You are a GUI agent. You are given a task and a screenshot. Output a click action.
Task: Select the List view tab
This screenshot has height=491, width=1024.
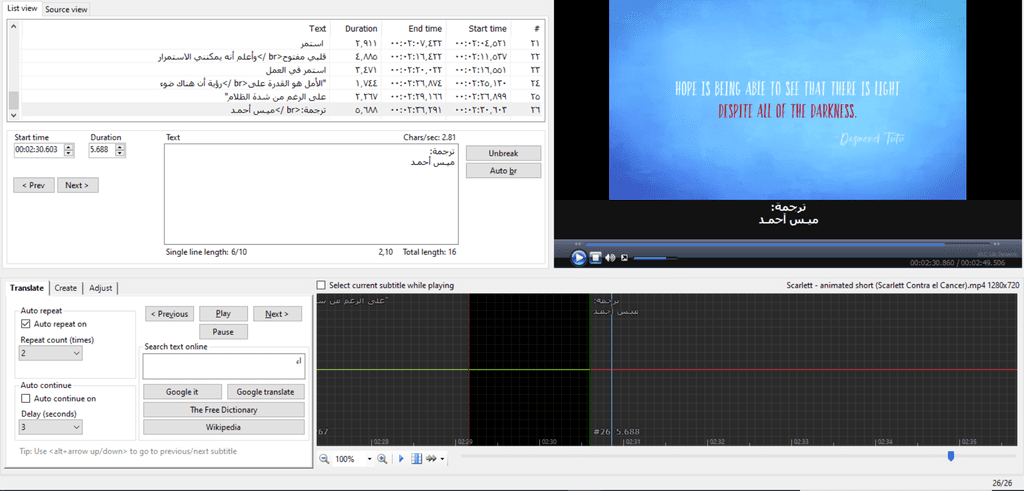pyautogui.click(x=22, y=8)
